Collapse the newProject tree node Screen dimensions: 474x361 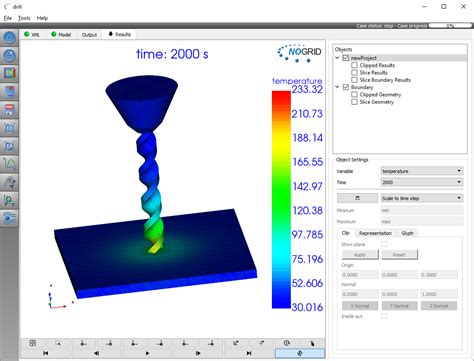[337, 58]
